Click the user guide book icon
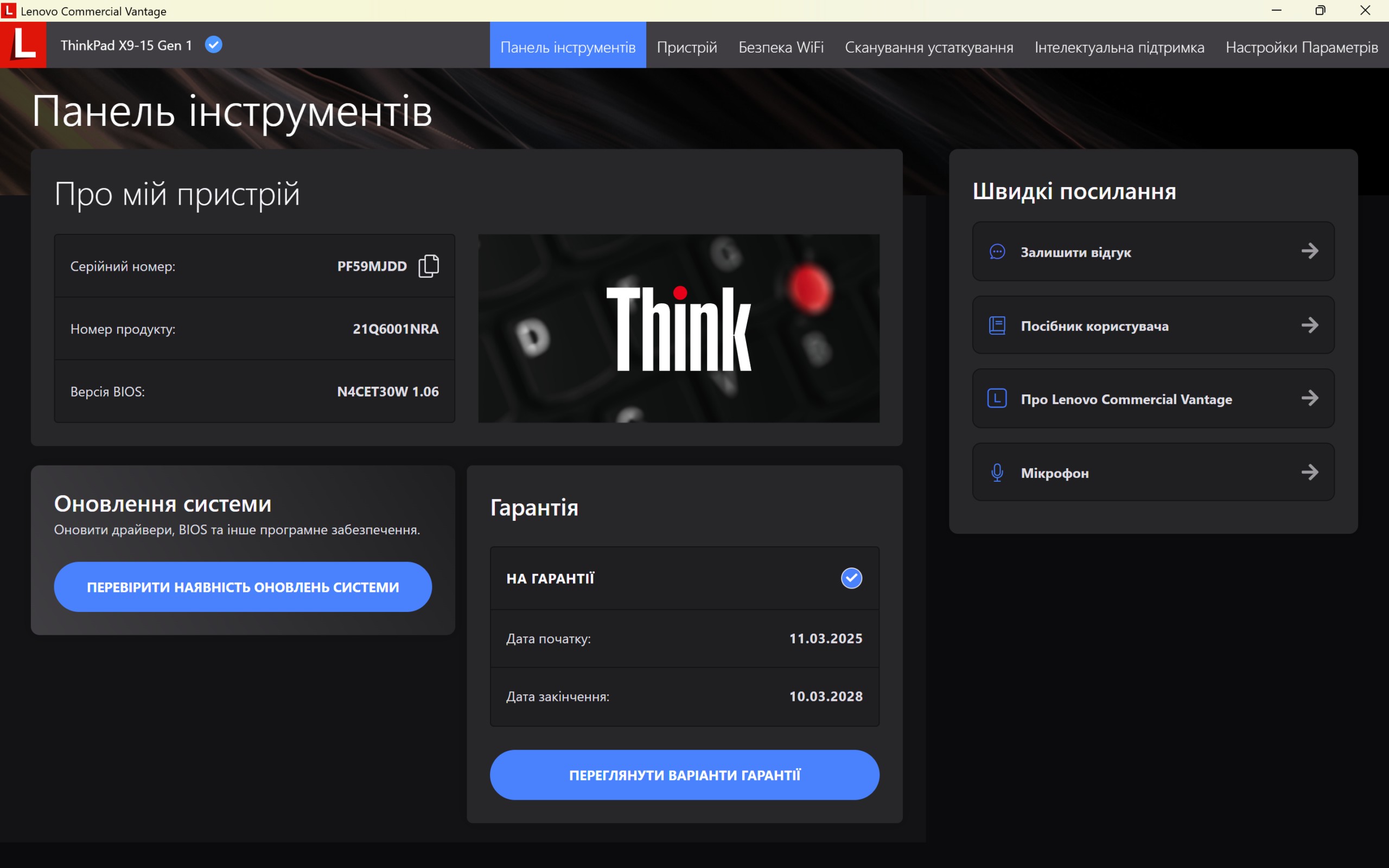The width and height of the screenshot is (1389, 868). (997, 325)
